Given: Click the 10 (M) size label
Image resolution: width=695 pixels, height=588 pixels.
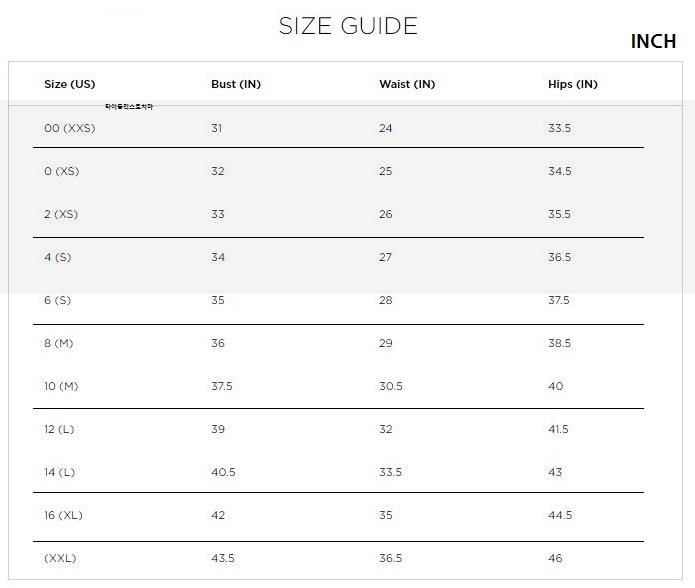Looking at the screenshot, I should point(61,387).
